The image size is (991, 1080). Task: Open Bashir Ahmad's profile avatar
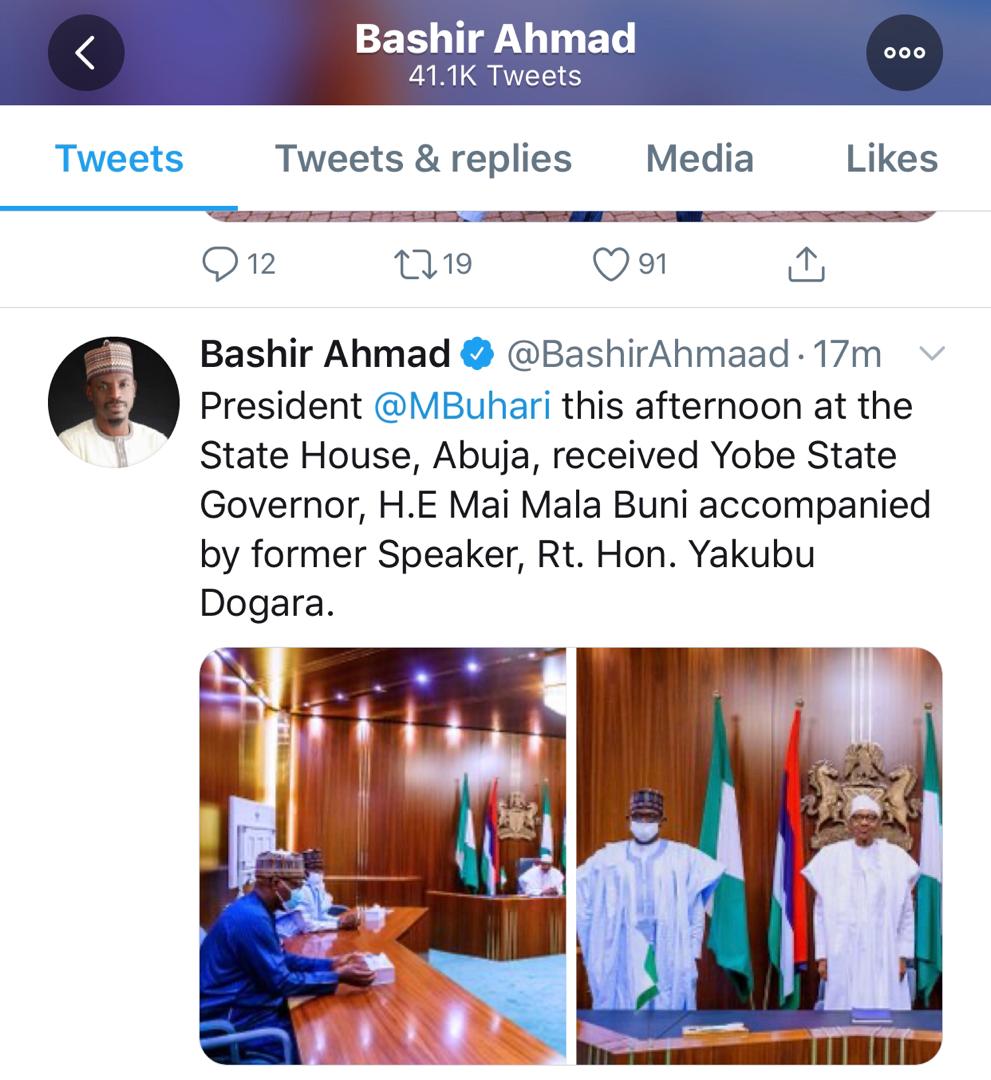(114, 402)
